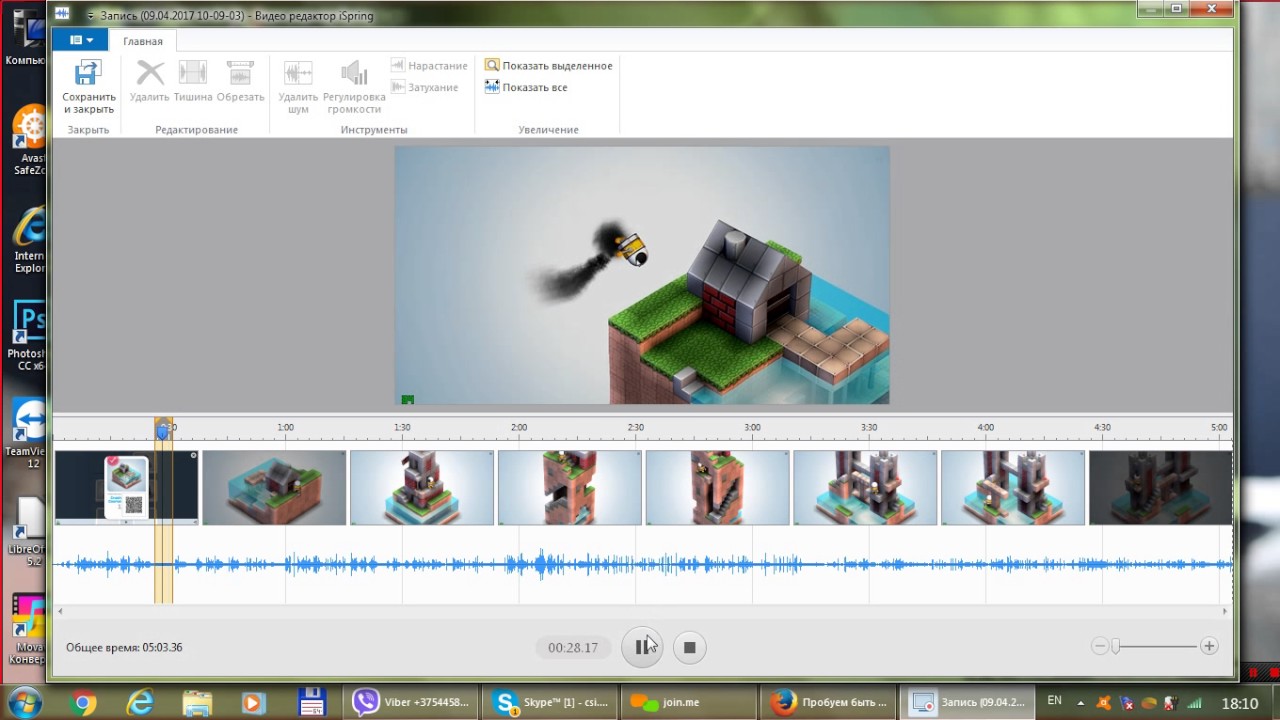Screen dimensions: 1280x720
Task: Click Показать выделенное zoom option
Action: (x=548, y=66)
